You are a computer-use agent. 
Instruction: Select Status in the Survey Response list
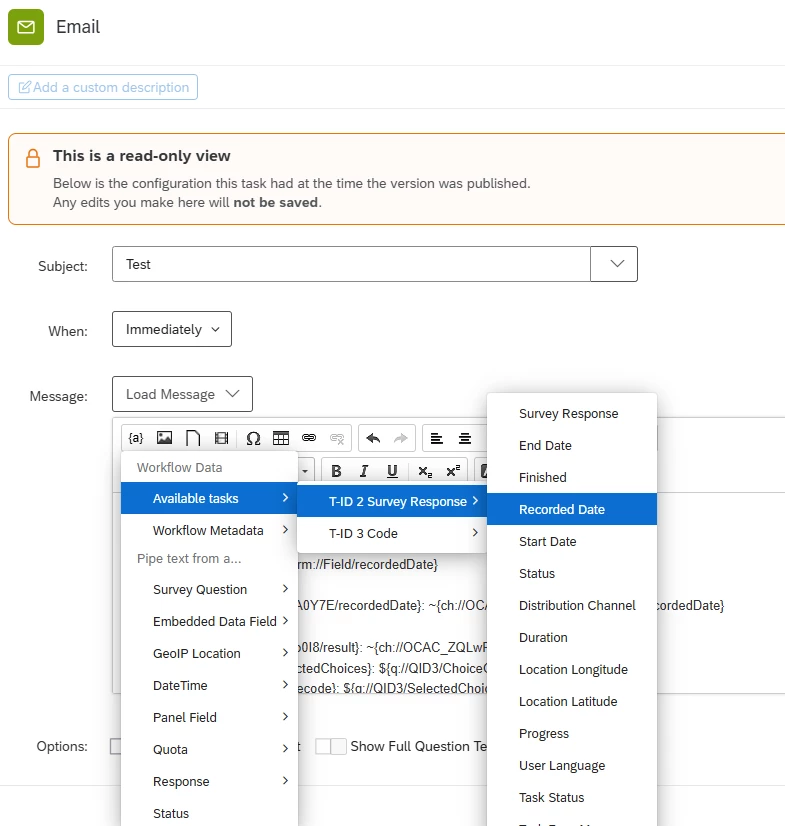point(572,573)
